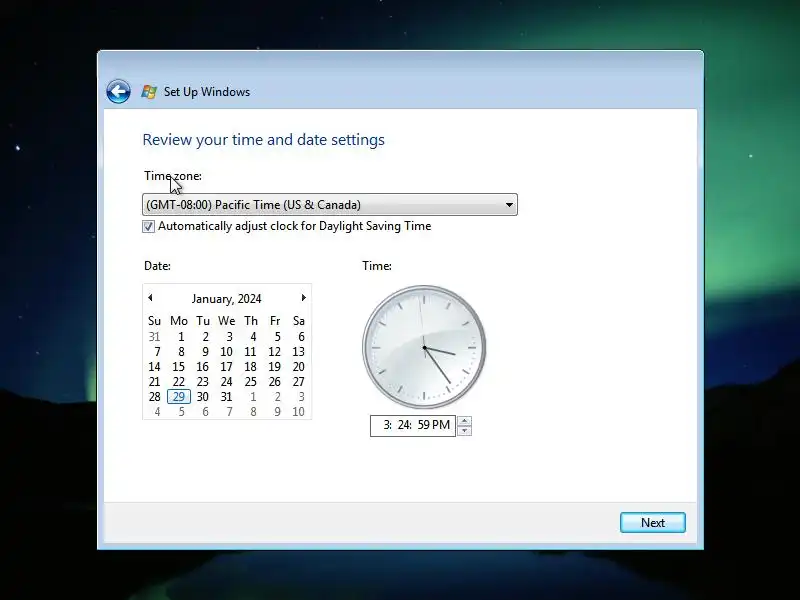Toggle Automatically adjust clock for Daylight Saving Time

(x=148, y=227)
